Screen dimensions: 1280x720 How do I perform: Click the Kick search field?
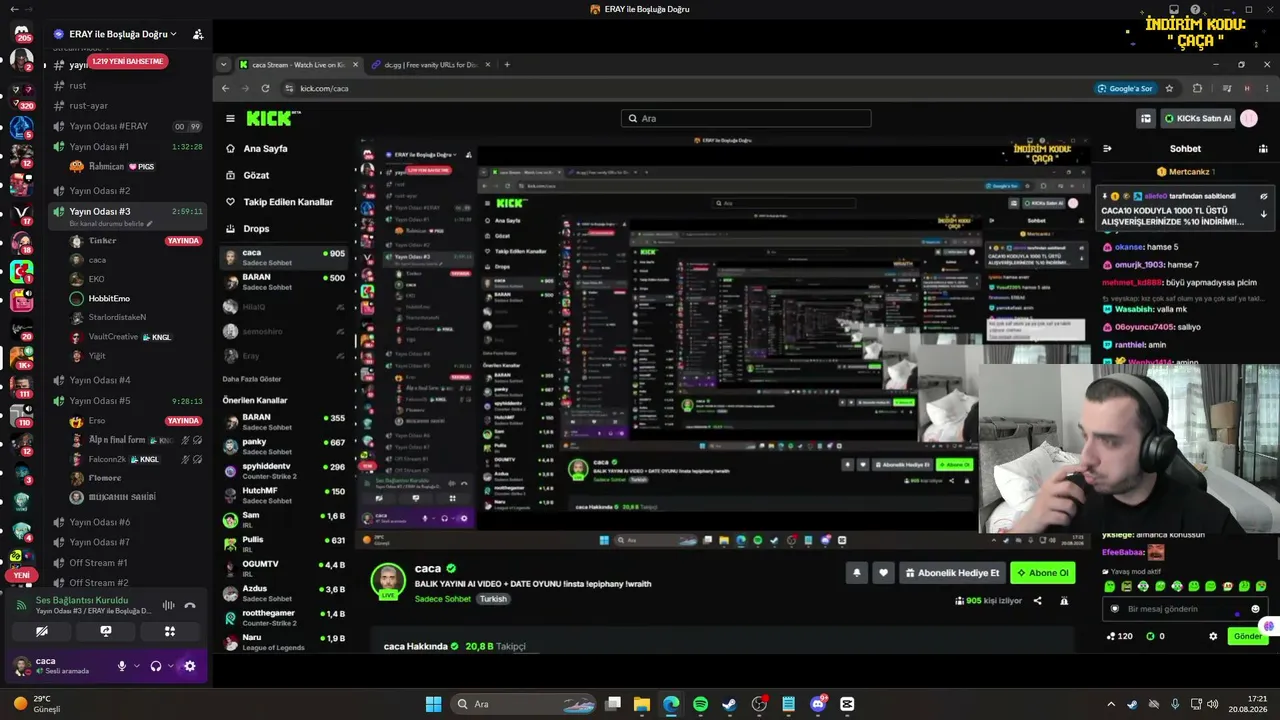746,118
